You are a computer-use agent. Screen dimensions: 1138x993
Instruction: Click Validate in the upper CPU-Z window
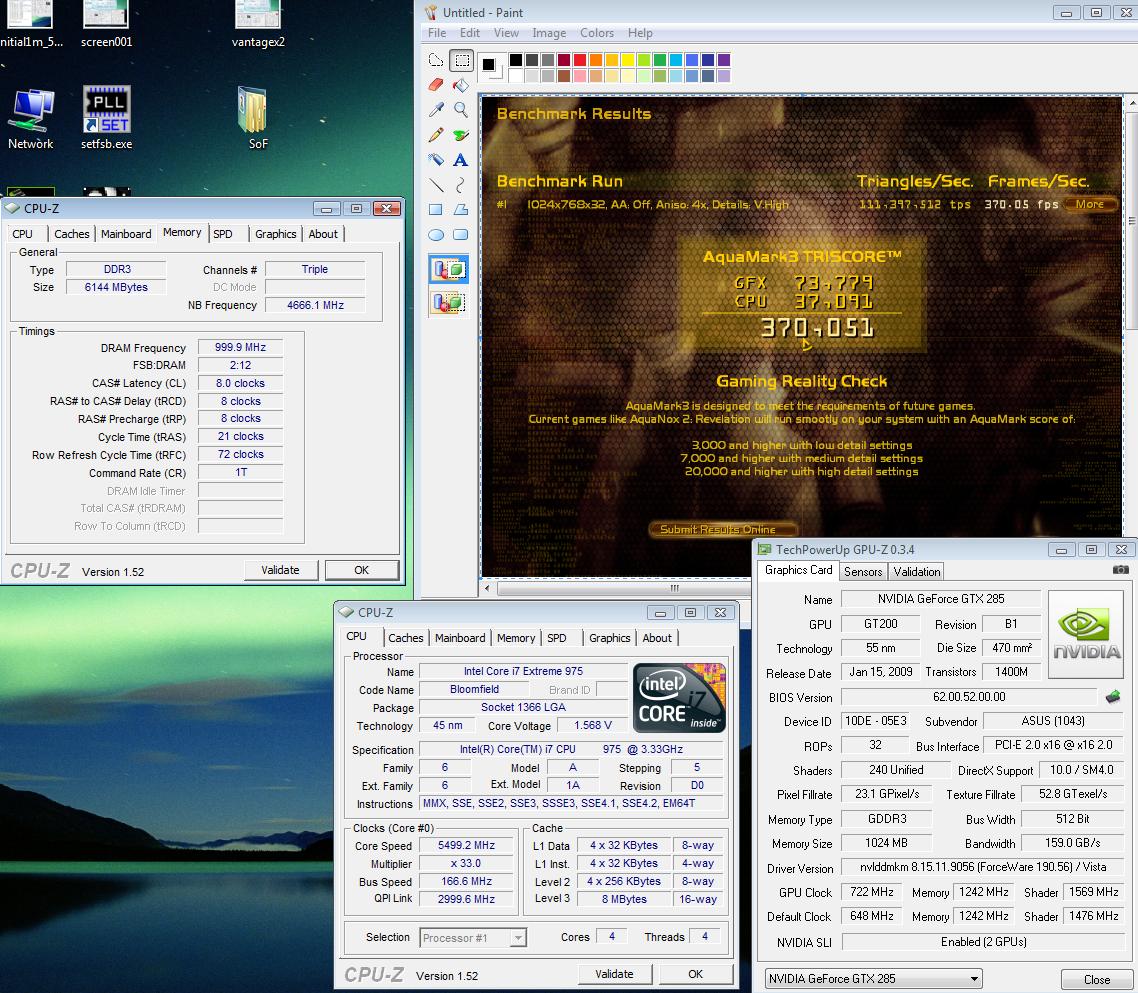[x=280, y=570]
